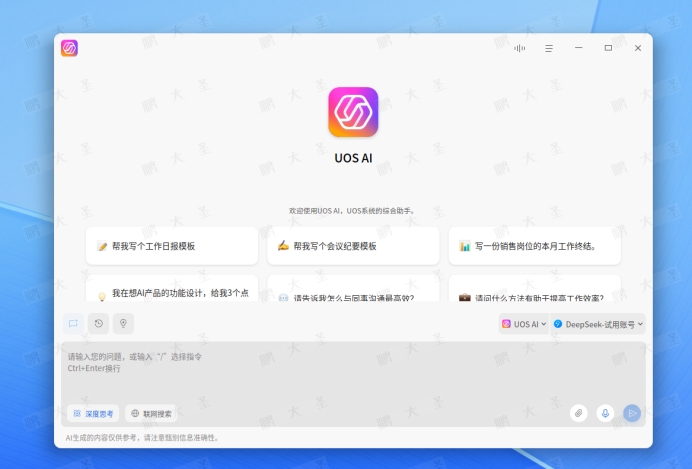This screenshot has width=692, height=469.
Task: Open the voice waveform conversation icon
Action: point(519,48)
